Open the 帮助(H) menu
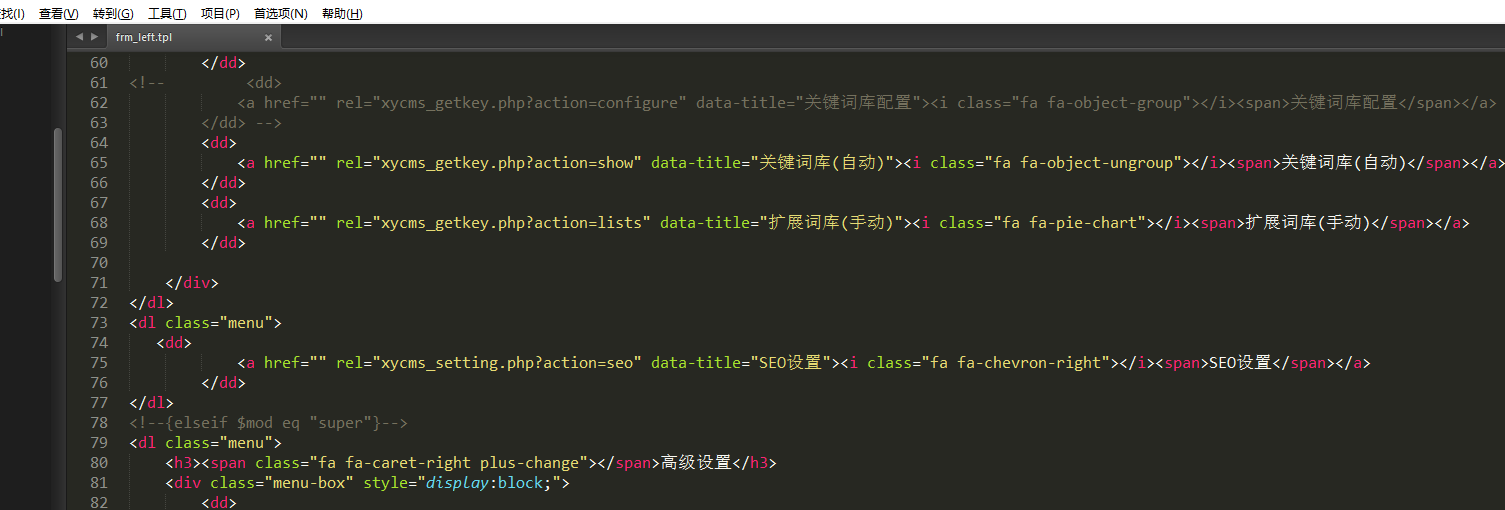 (342, 13)
